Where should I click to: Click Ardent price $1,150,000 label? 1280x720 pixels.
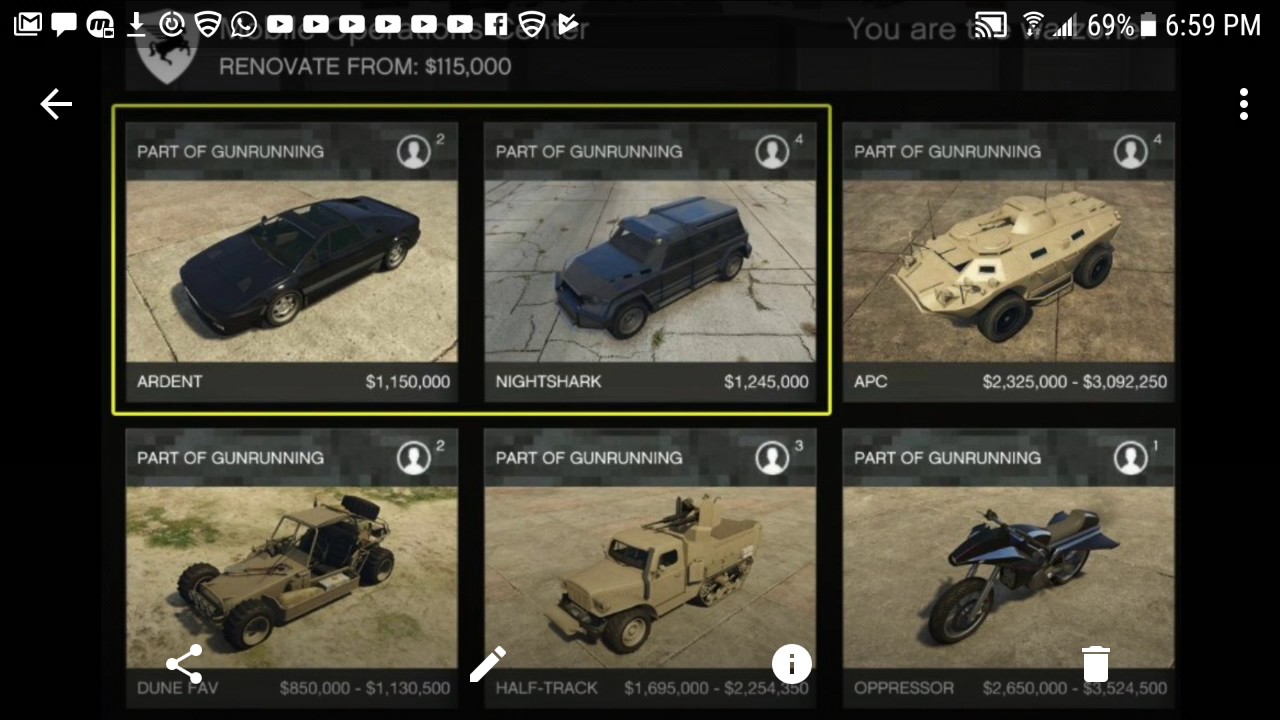tap(408, 382)
